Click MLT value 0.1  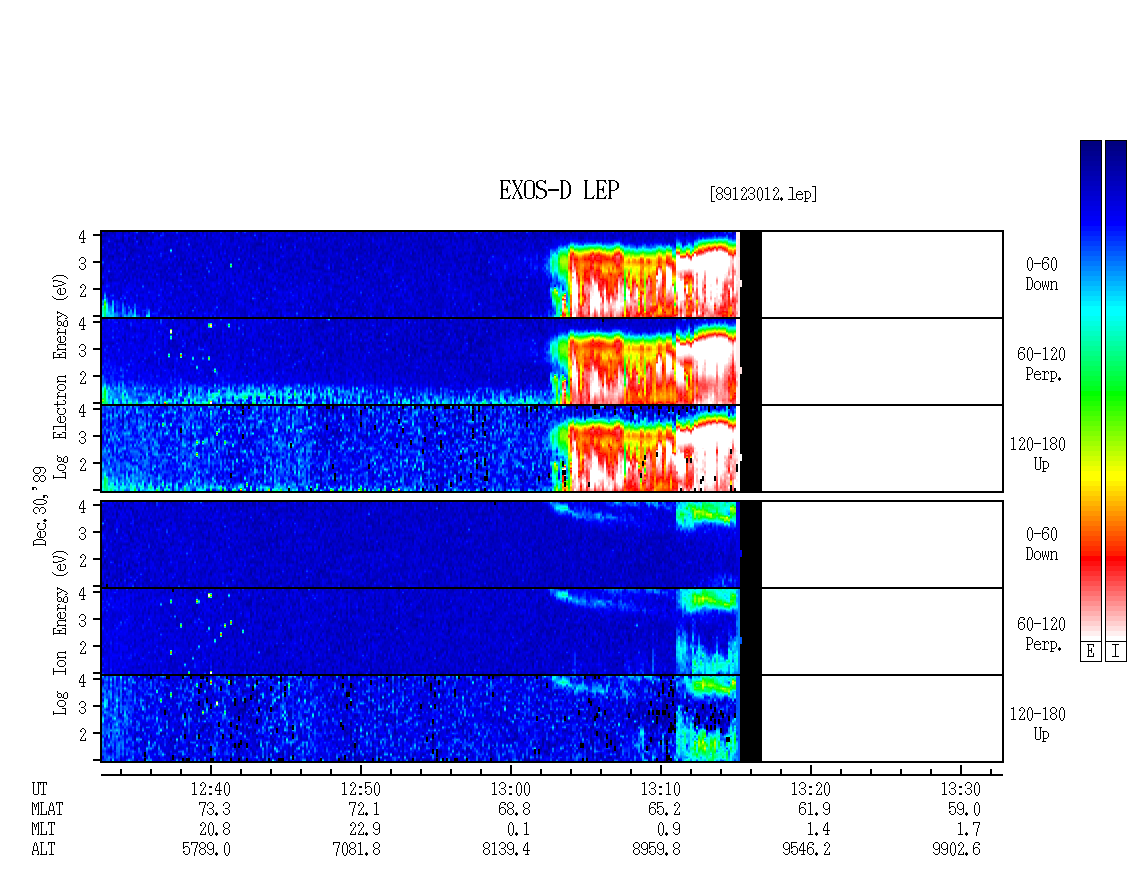(x=518, y=830)
